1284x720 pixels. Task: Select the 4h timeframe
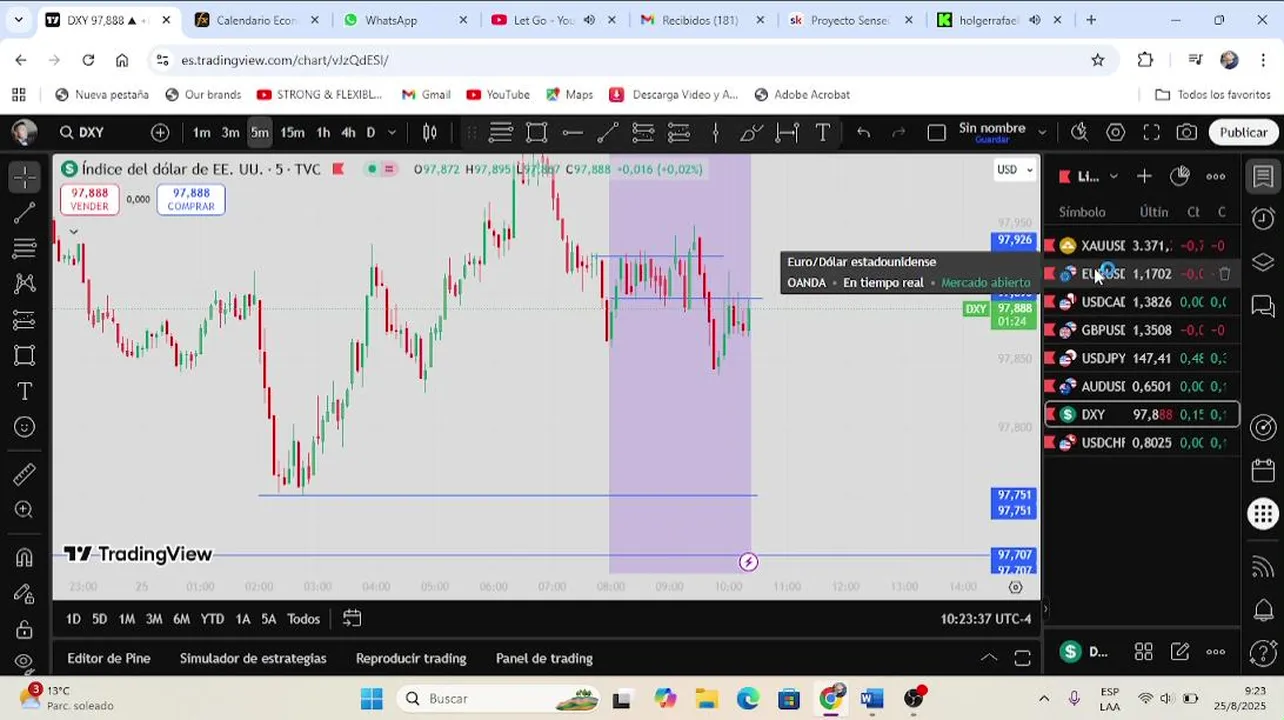(348, 132)
